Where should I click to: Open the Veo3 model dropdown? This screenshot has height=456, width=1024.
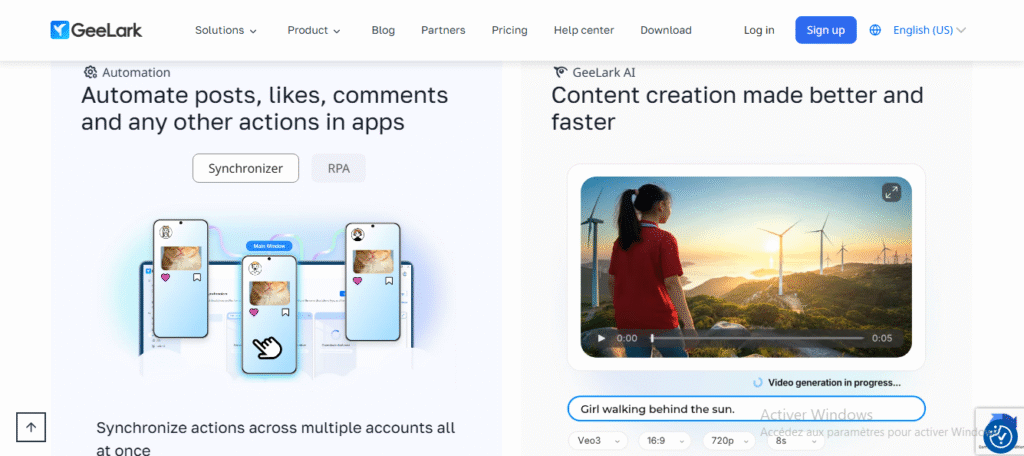[x=598, y=440]
